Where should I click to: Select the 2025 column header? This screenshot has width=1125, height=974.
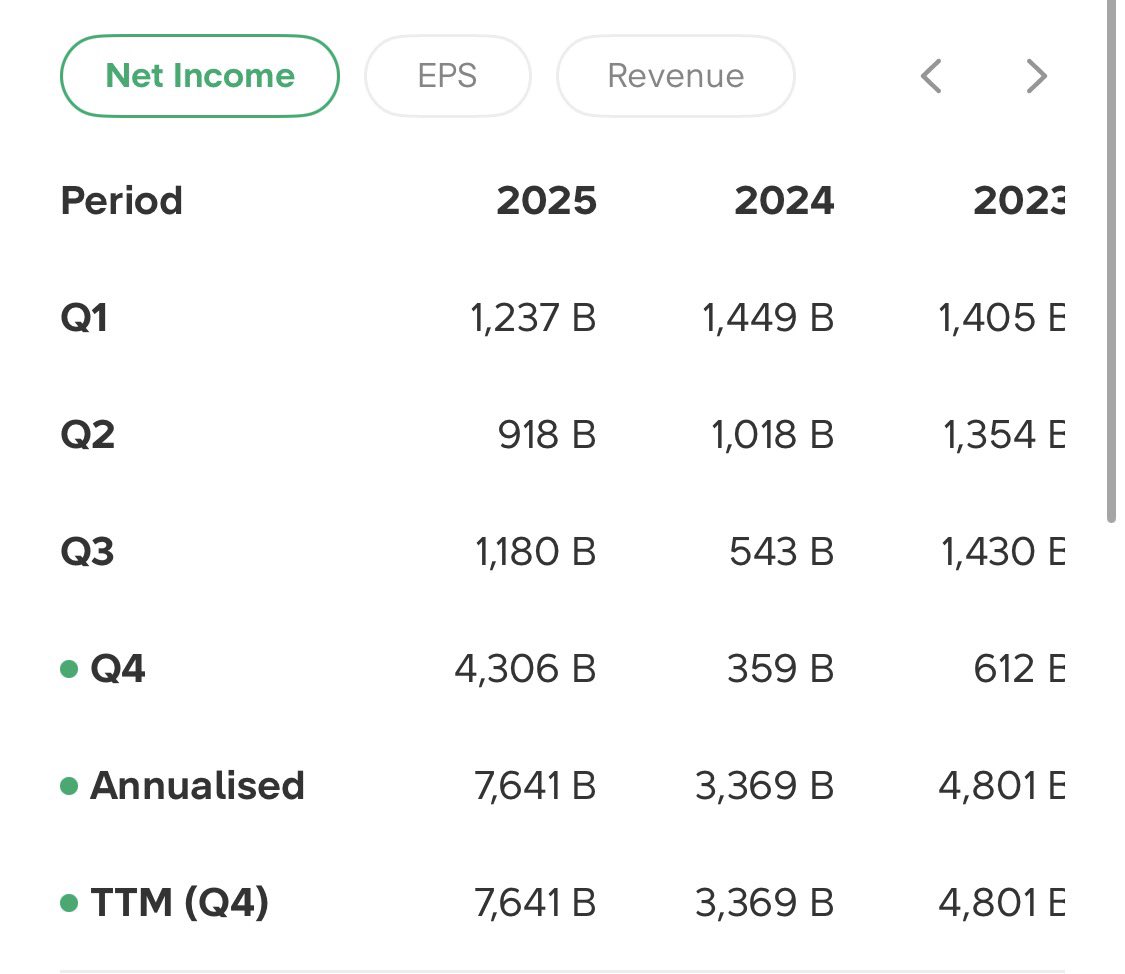click(x=547, y=200)
